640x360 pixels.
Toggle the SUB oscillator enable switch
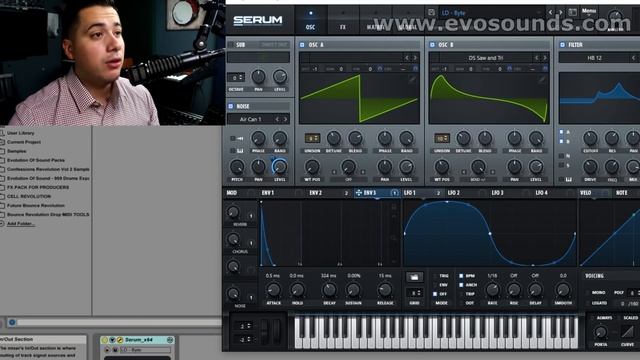pyautogui.click(x=231, y=44)
